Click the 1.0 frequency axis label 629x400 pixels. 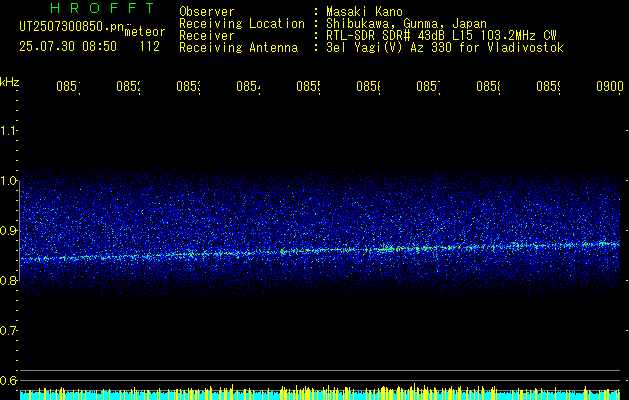pos(8,181)
